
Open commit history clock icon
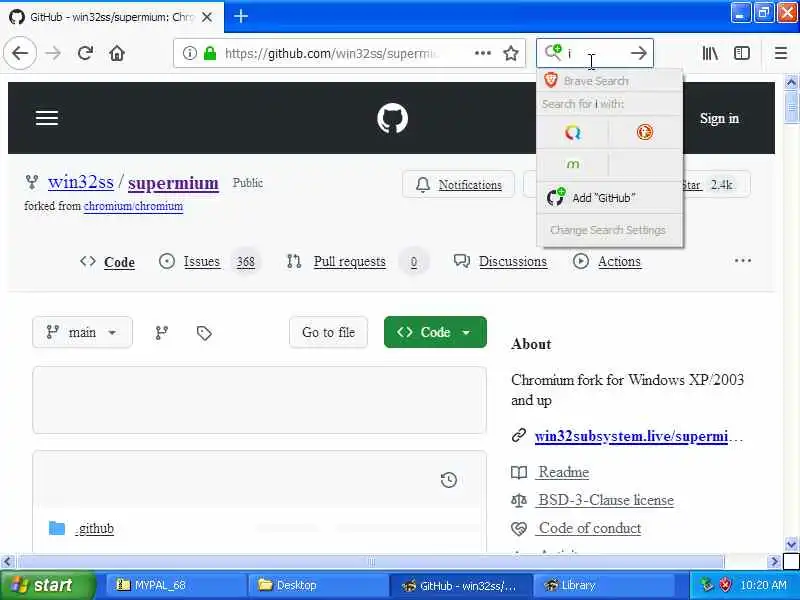(448, 480)
